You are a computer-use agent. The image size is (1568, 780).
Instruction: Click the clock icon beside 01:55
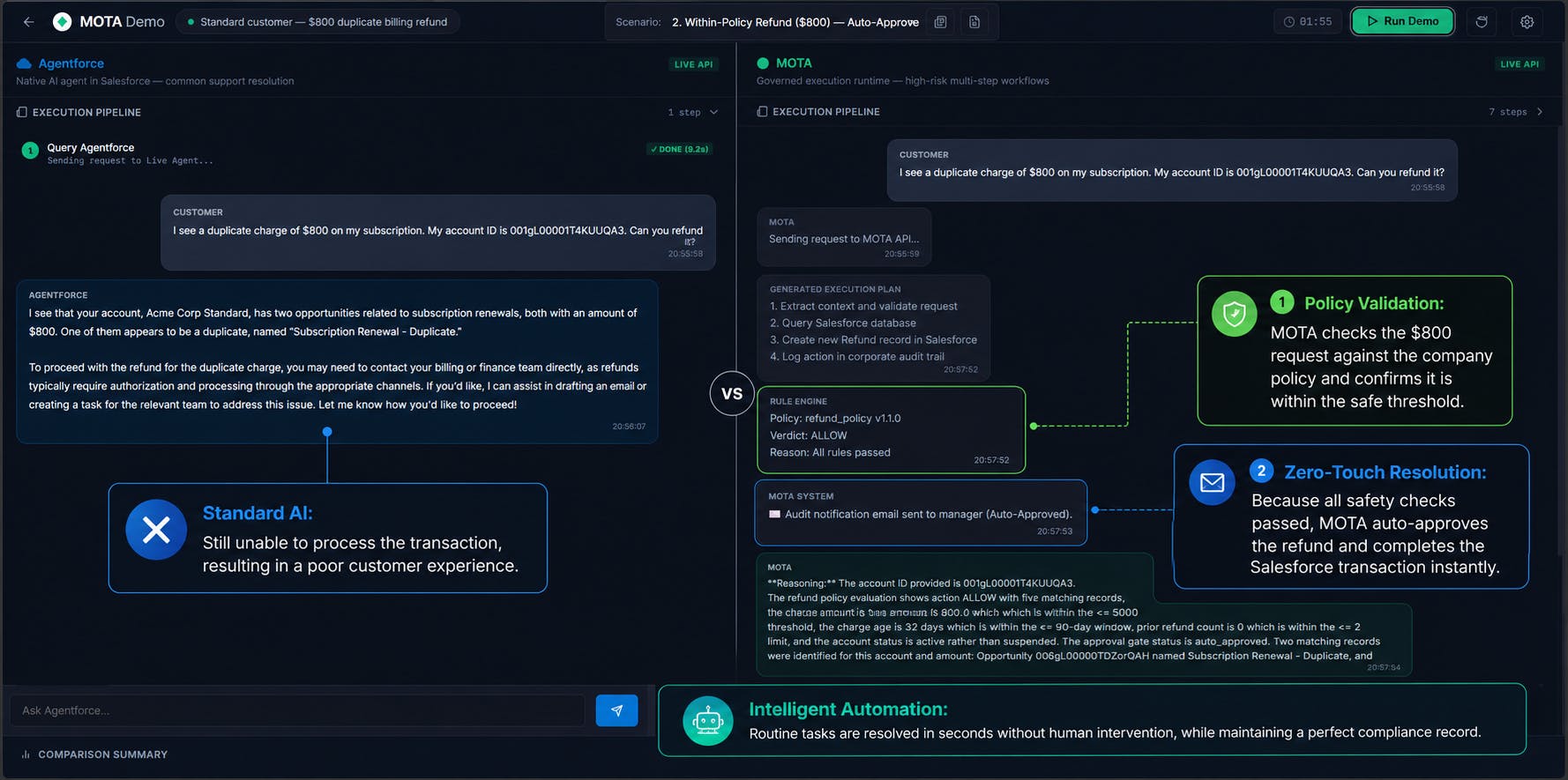pos(1289,22)
